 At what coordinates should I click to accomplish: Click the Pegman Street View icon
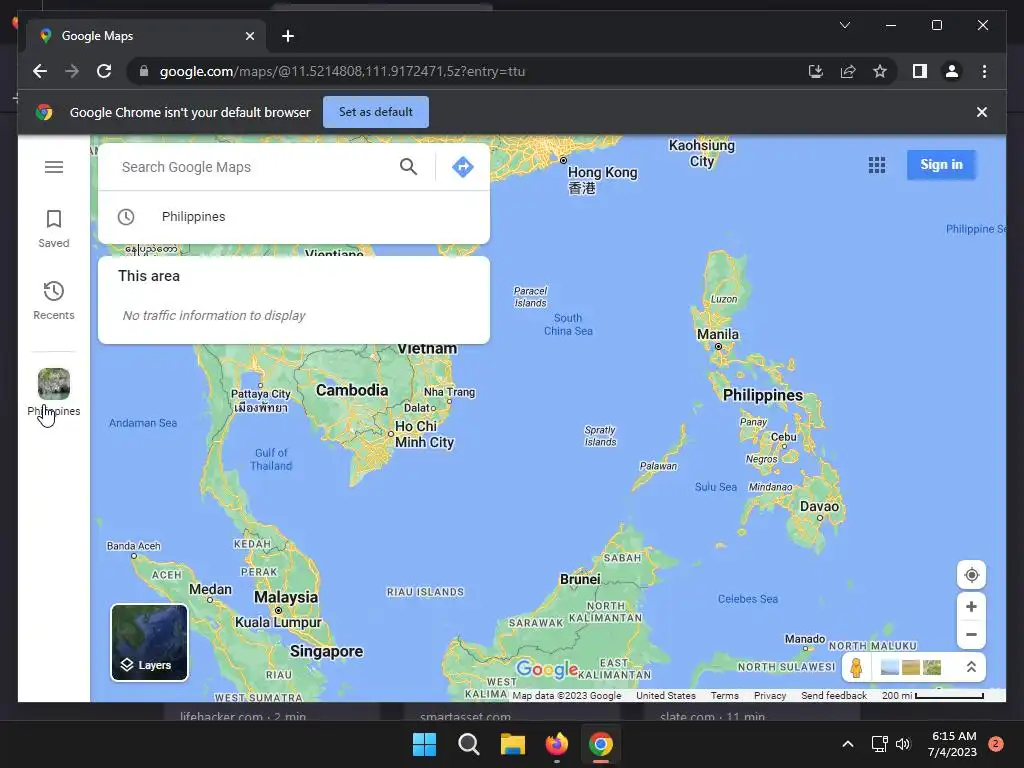click(x=856, y=667)
